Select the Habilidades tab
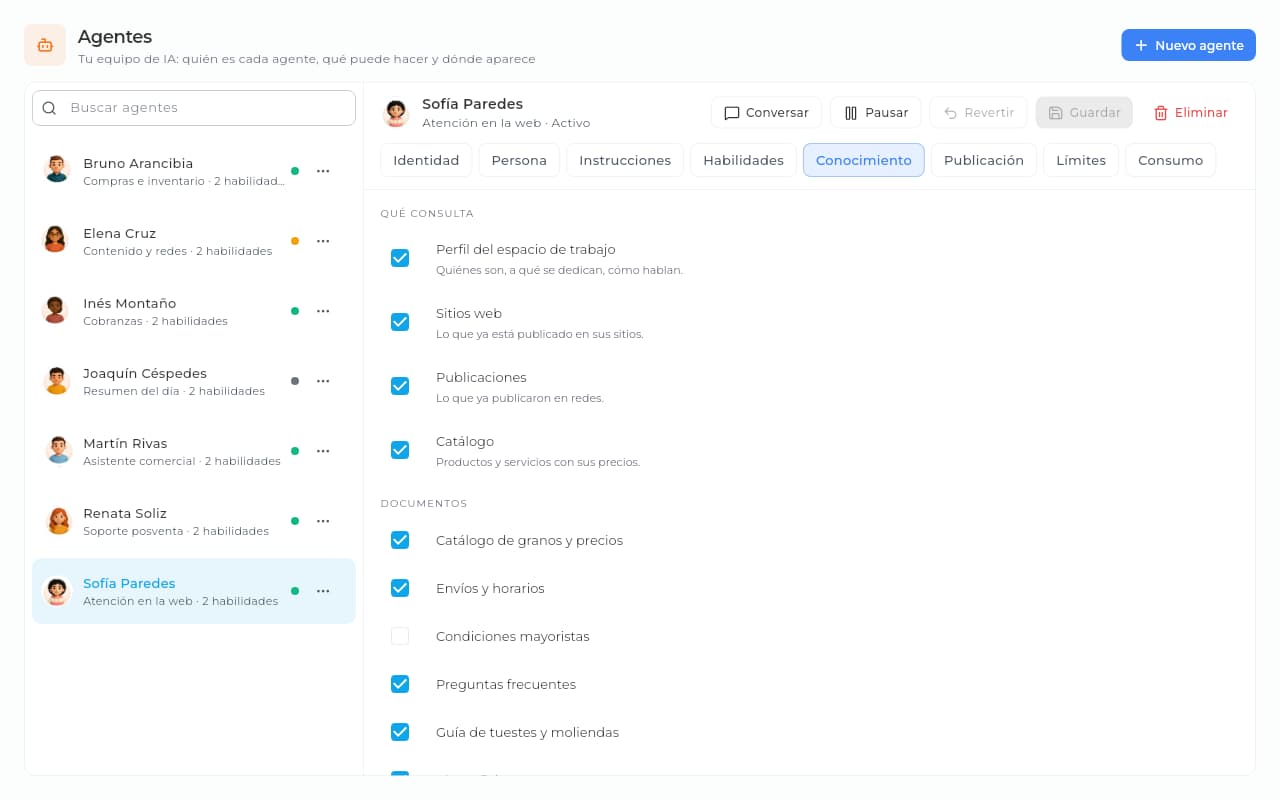Image resolution: width=1280 pixels, height=800 pixels. pyautogui.click(x=743, y=160)
